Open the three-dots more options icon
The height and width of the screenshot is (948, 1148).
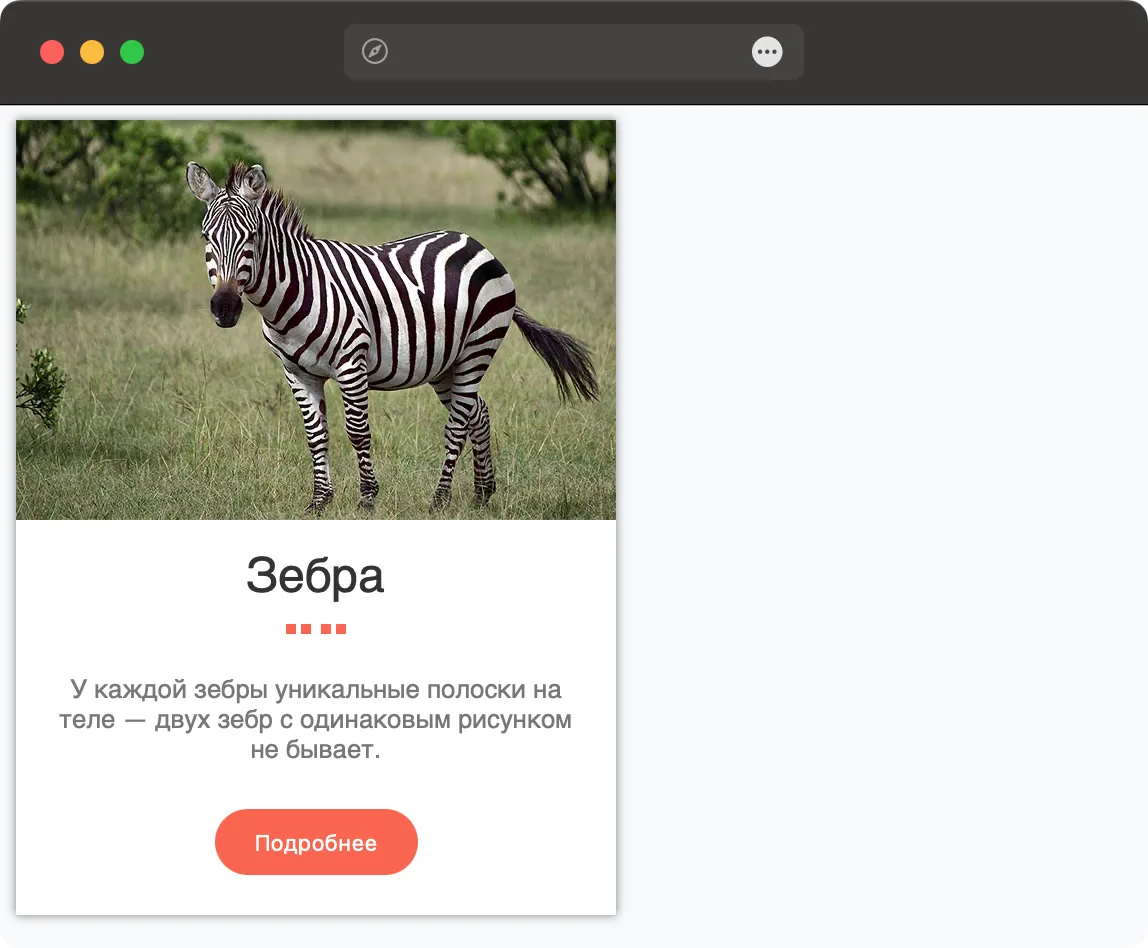coord(767,51)
